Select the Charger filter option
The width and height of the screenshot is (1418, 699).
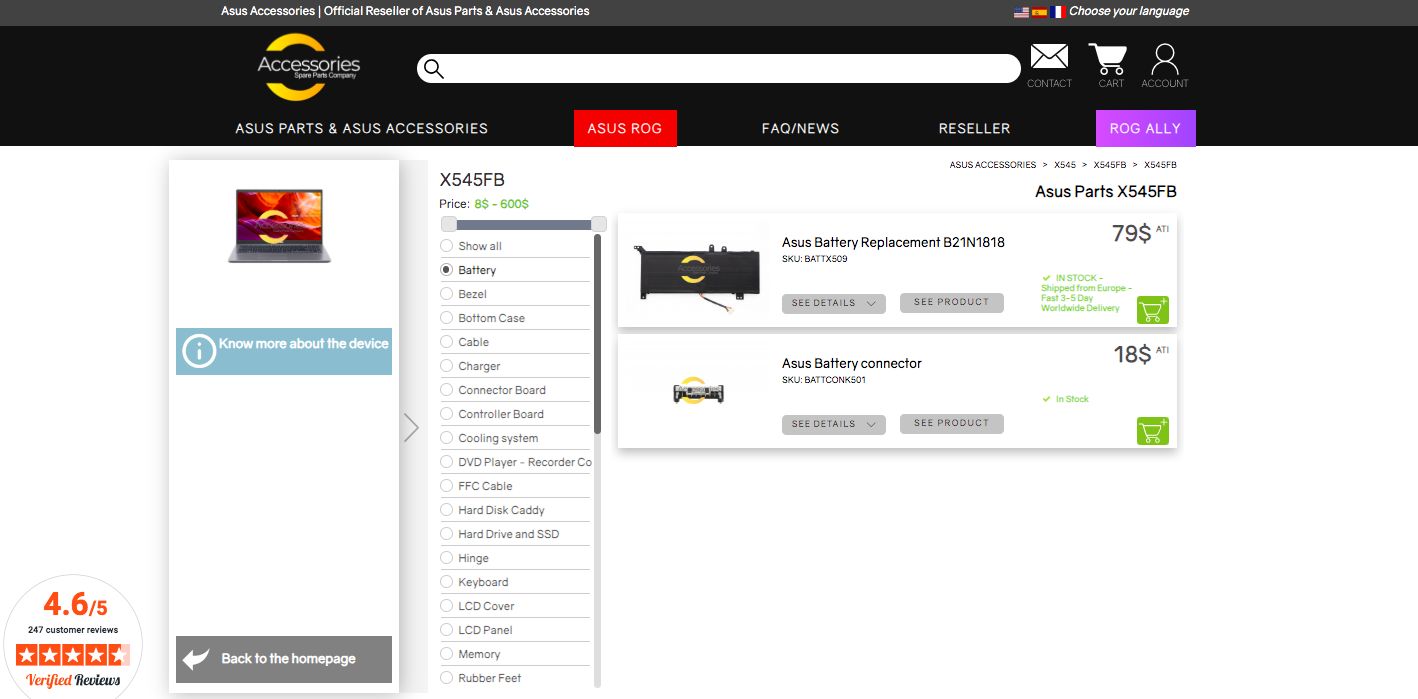[447, 366]
